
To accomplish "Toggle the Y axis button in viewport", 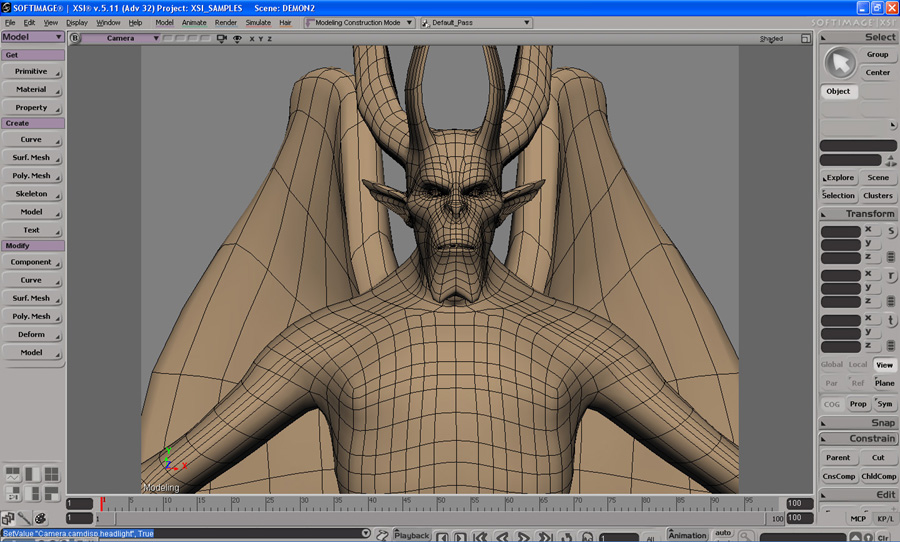I will (x=261, y=39).
